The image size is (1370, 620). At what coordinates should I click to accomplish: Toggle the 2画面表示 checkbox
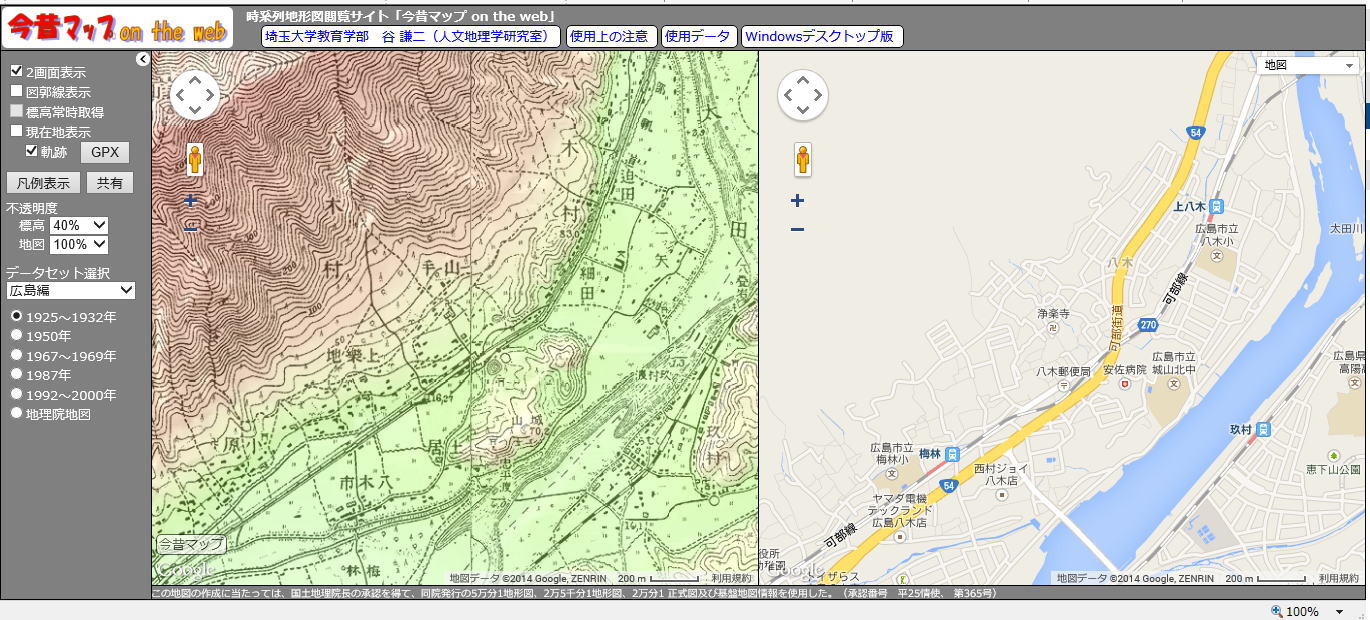tap(16, 72)
